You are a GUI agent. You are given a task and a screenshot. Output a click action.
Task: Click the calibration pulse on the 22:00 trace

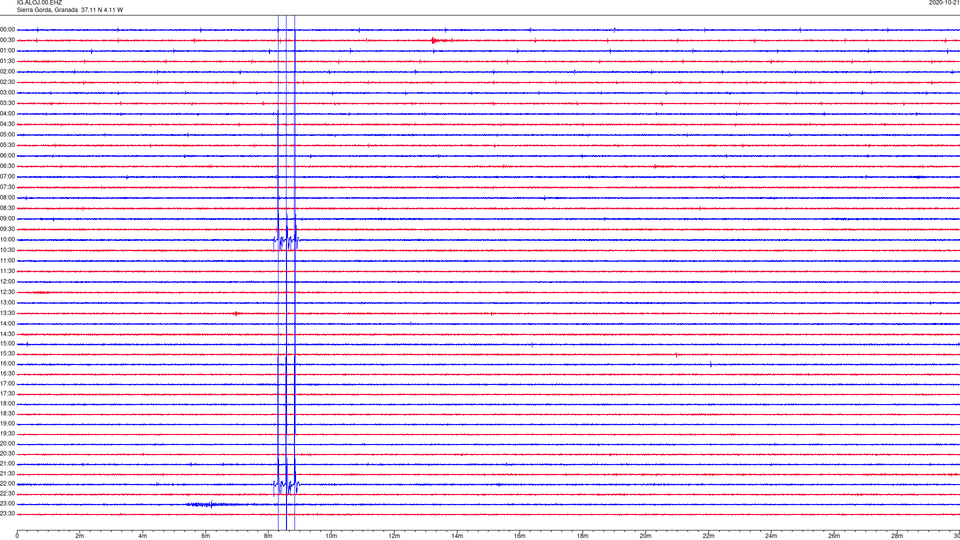pos(286,484)
